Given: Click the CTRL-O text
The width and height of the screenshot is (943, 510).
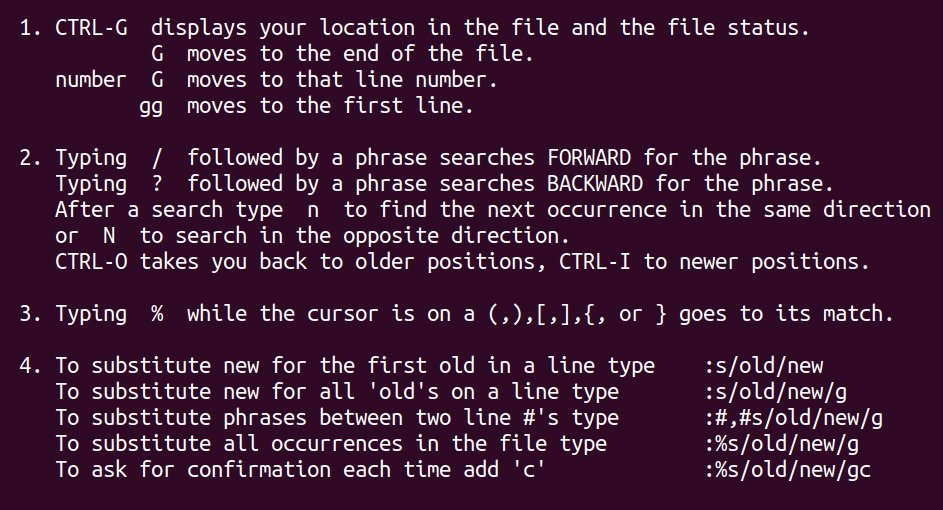Looking at the screenshot, I should point(91,262).
